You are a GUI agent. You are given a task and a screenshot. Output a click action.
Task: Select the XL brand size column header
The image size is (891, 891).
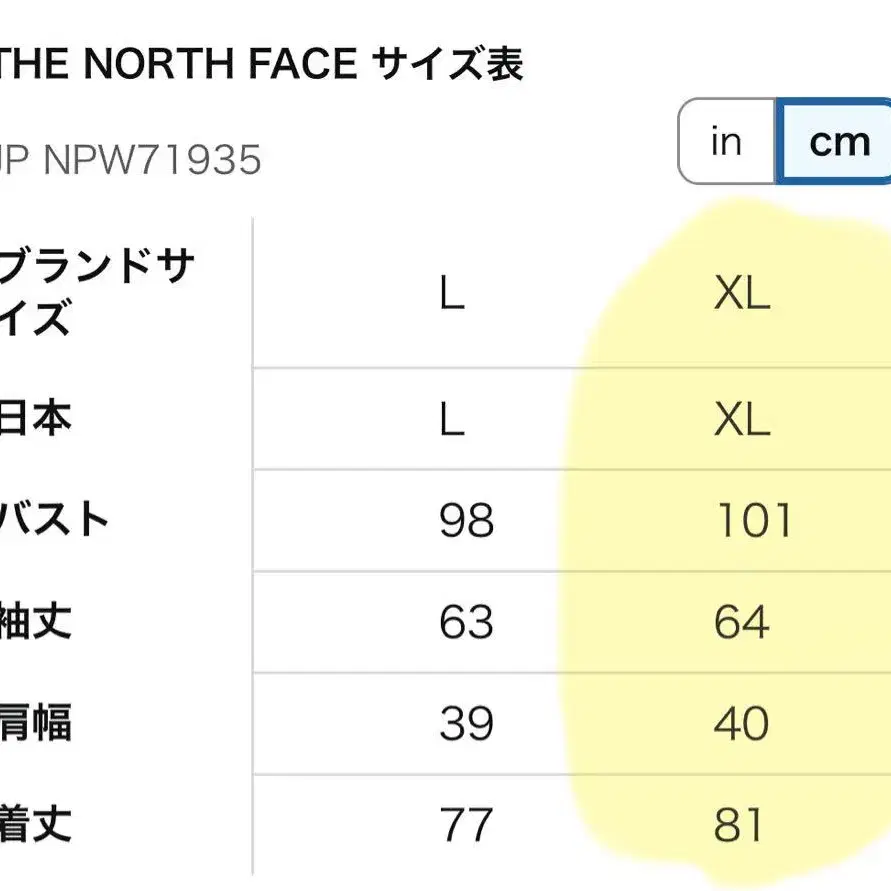pos(742,294)
